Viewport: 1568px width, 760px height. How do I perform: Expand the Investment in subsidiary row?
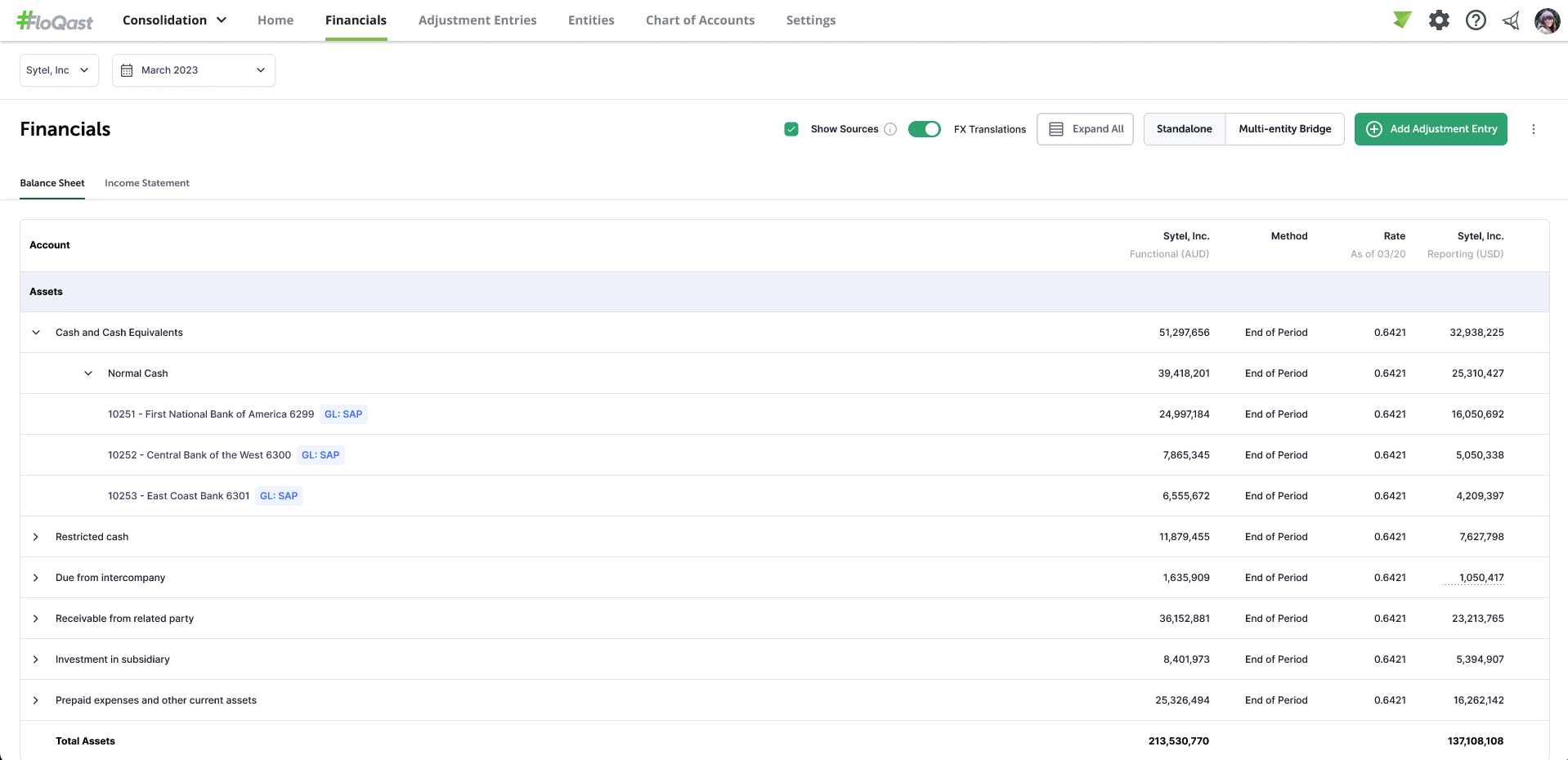[x=36, y=659]
